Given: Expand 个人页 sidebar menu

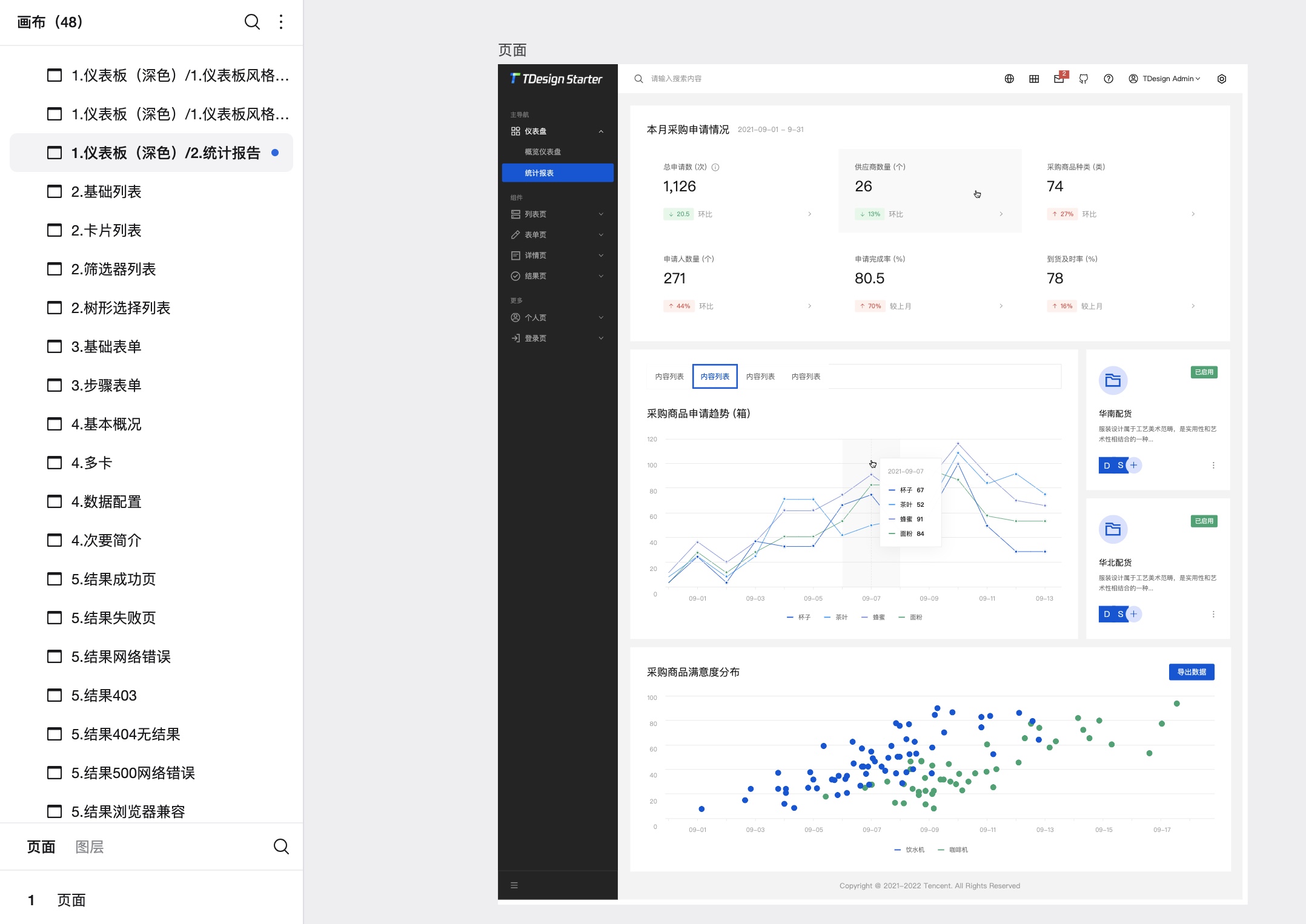Looking at the screenshot, I should pos(557,317).
